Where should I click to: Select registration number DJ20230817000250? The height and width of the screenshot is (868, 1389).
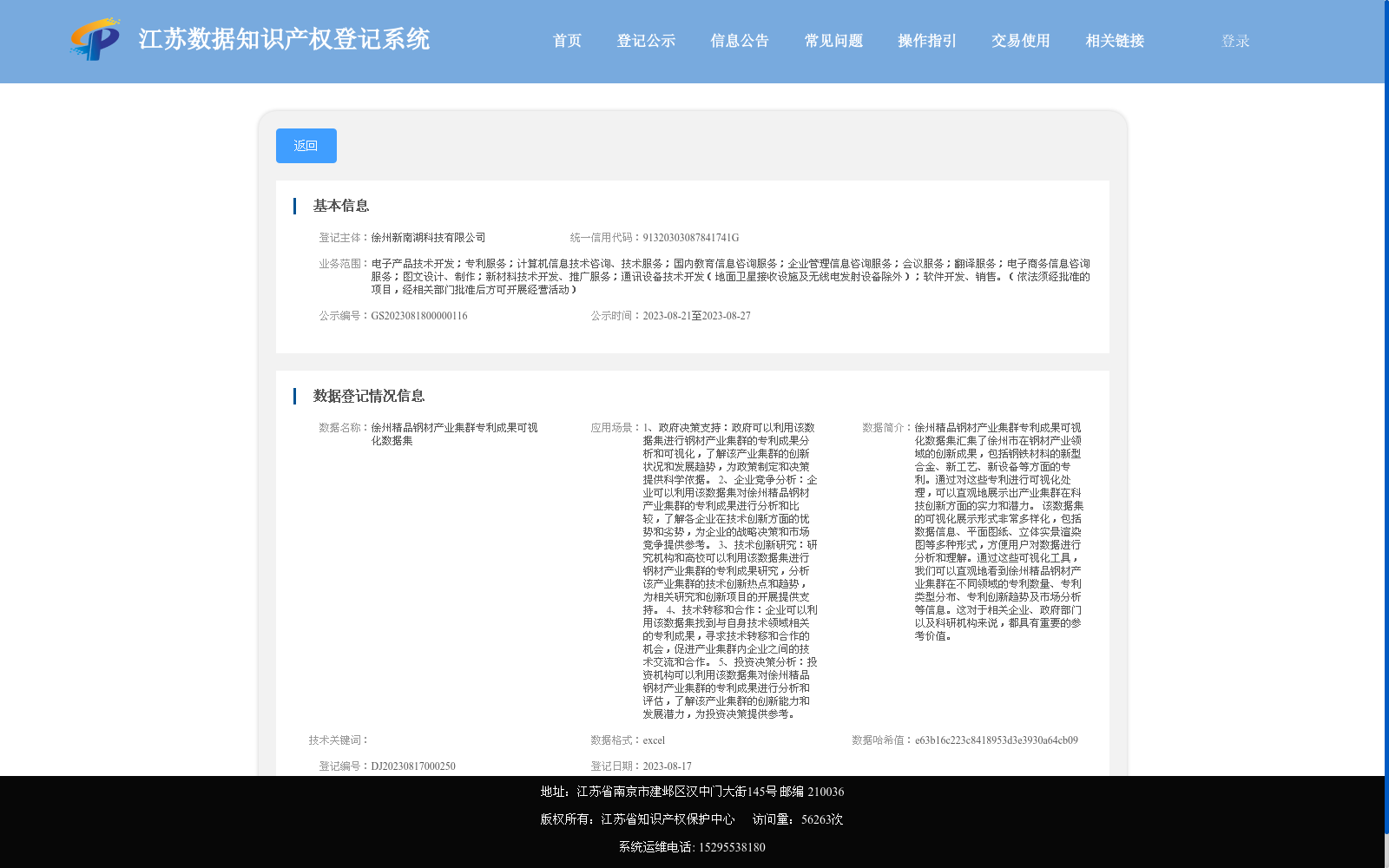(413, 766)
